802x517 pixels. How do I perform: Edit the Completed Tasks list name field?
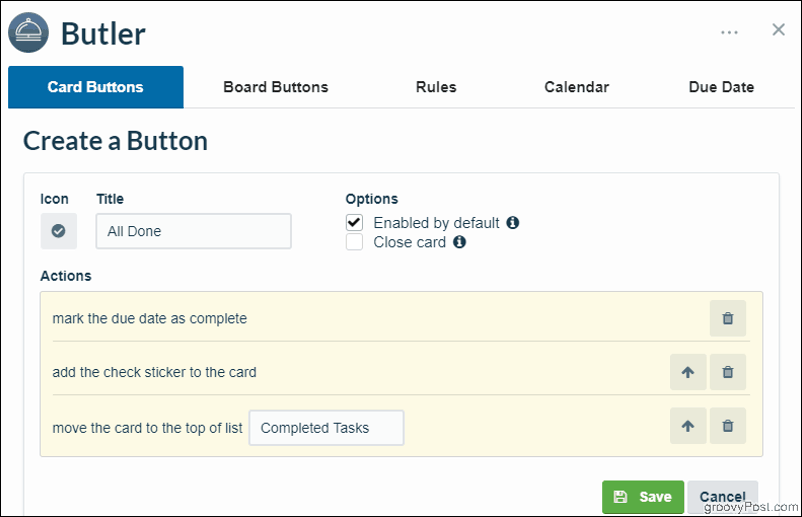[x=326, y=428]
